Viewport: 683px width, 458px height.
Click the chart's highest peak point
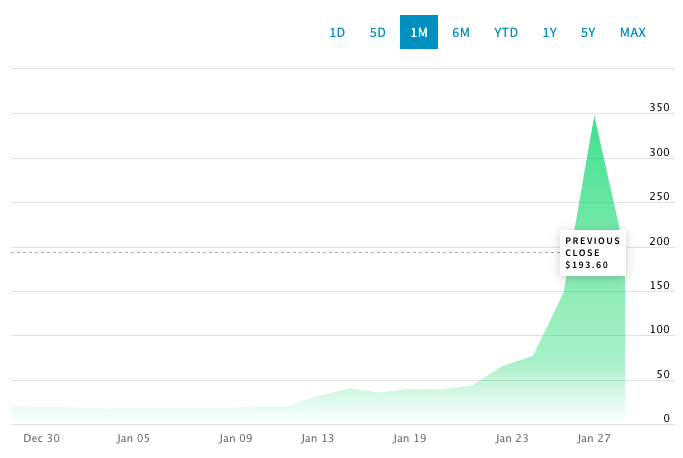click(595, 117)
